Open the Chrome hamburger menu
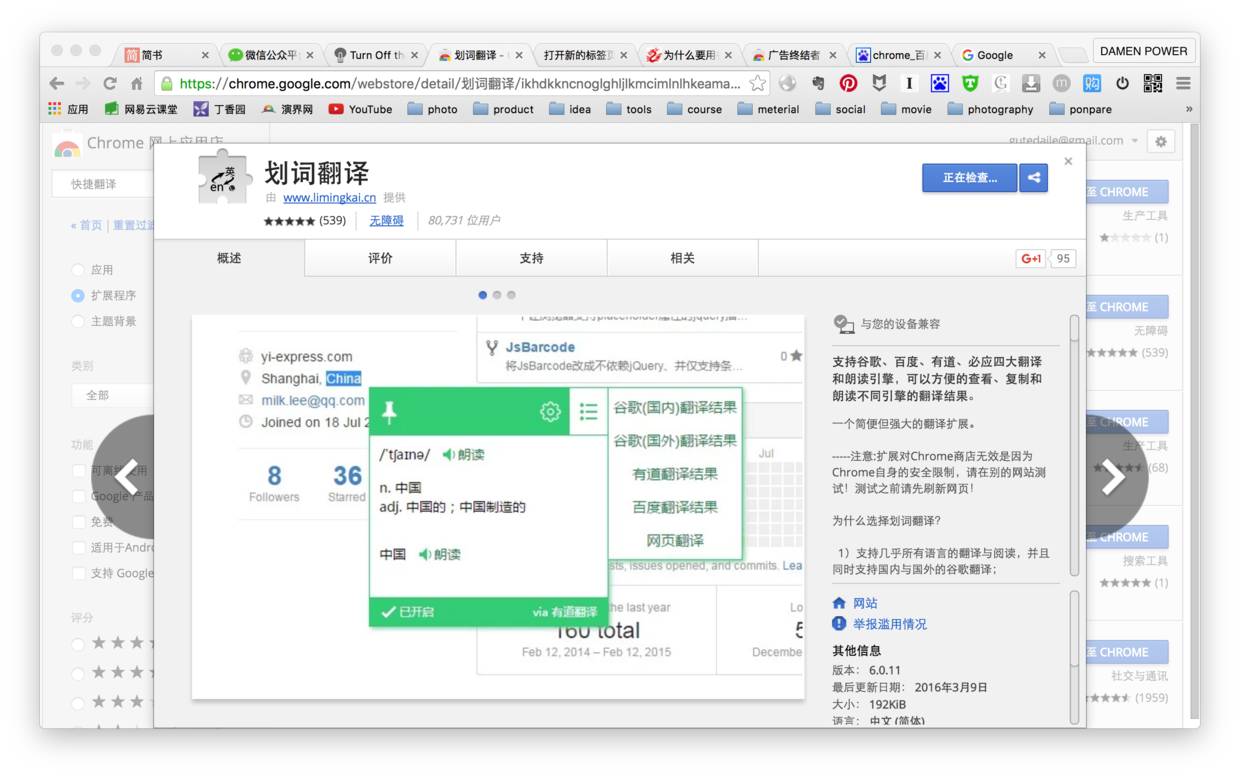 pos(1183,83)
